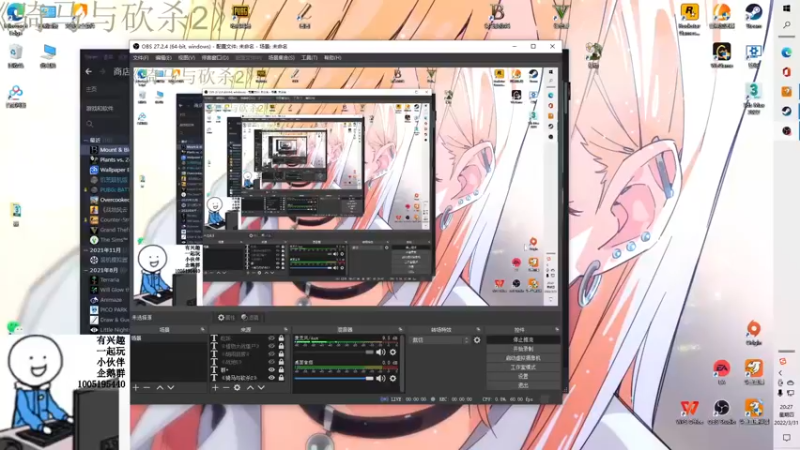Open the 停靠窗口(D) menu in OBS
The width and height of the screenshot is (800, 450).
tap(215, 58)
